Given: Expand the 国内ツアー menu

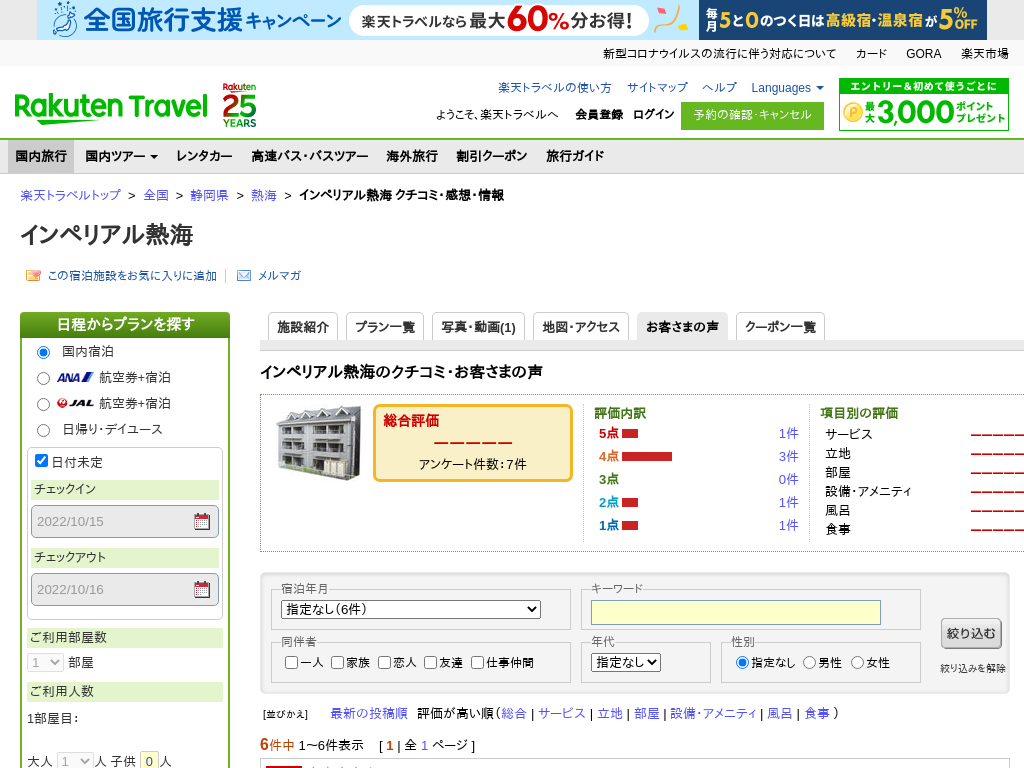Looking at the screenshot, I should pos(121,156).
